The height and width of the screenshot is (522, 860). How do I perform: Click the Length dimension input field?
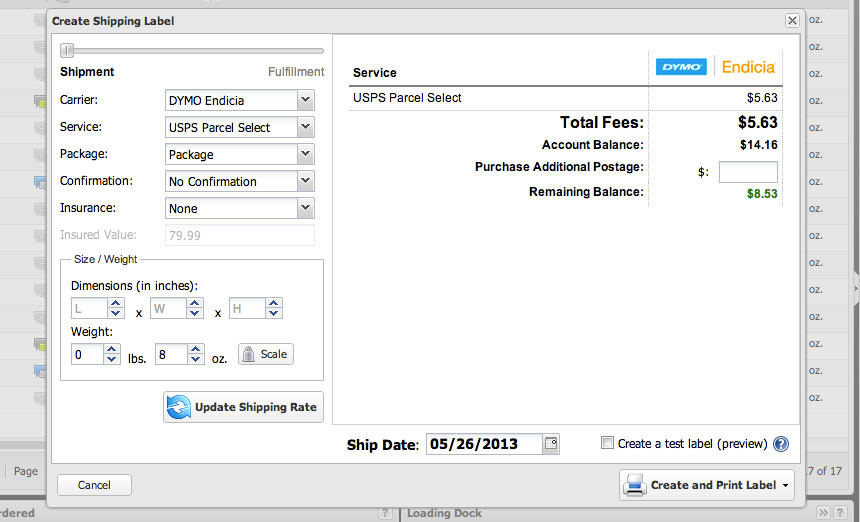(88, 309)
